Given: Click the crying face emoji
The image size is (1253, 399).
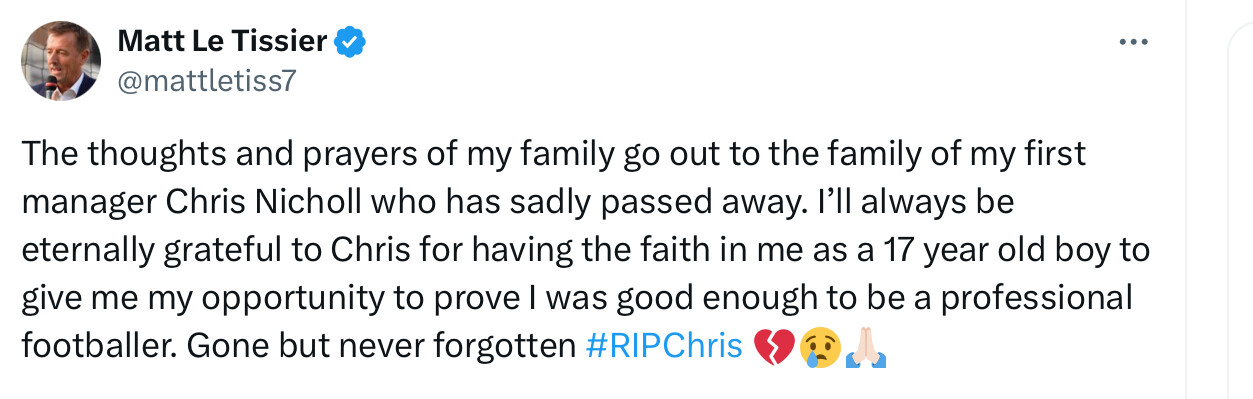Looking at the screenshot, I should coord(818,347).
